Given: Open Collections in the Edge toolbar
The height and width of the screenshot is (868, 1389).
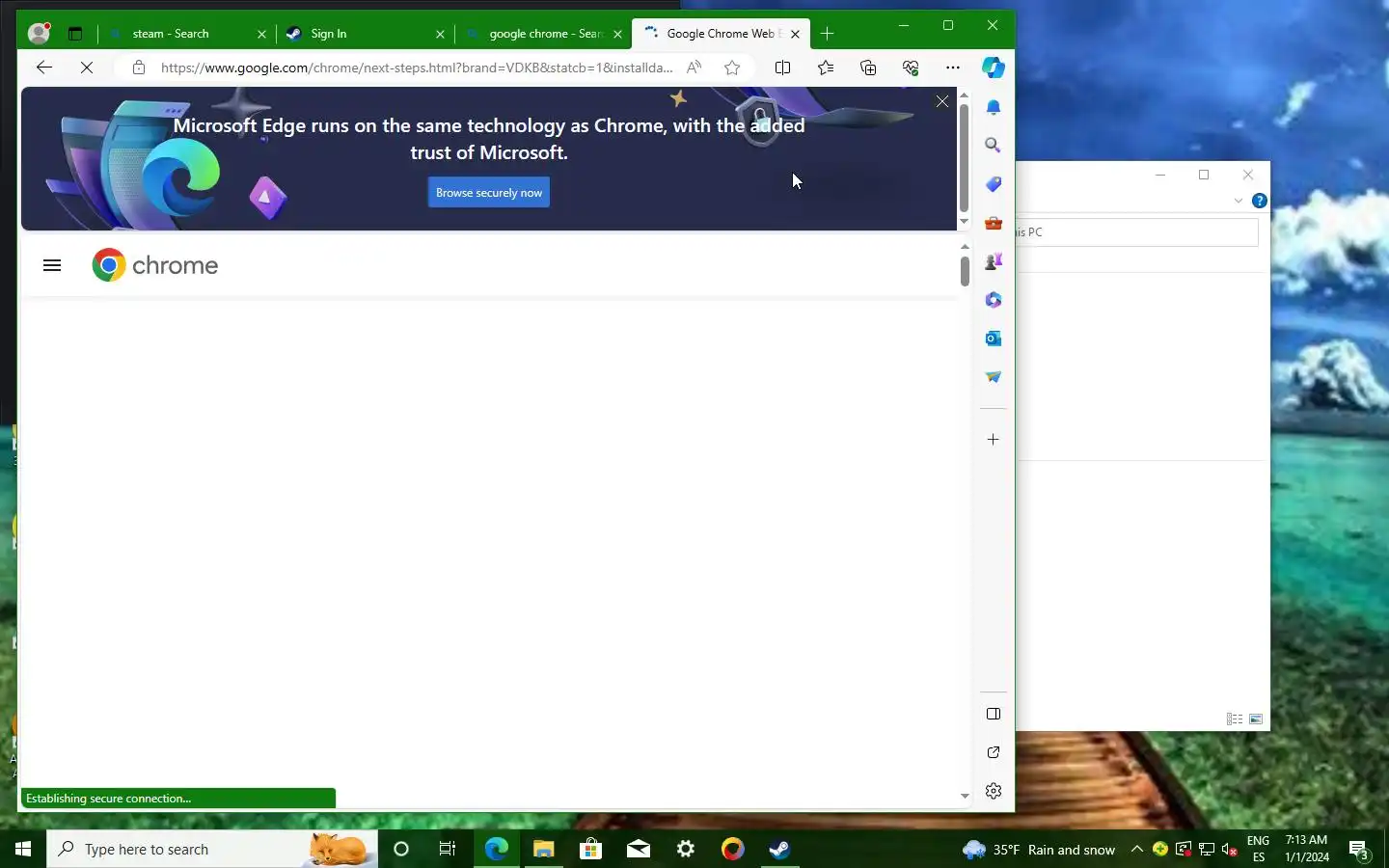Looking at the screenshot, I should 868,68.
